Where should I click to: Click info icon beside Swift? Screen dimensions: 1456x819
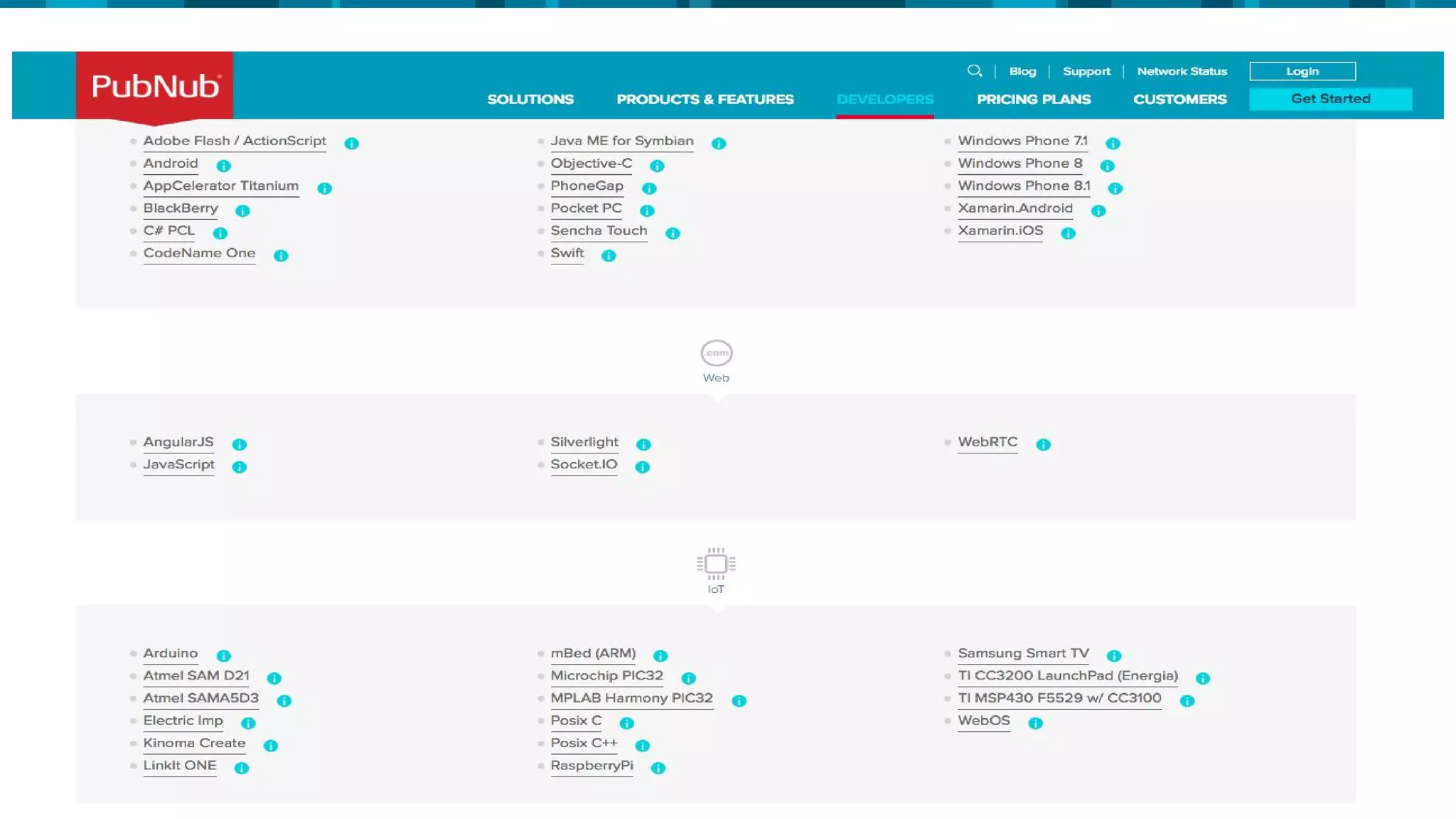click(x=609, y=255)
